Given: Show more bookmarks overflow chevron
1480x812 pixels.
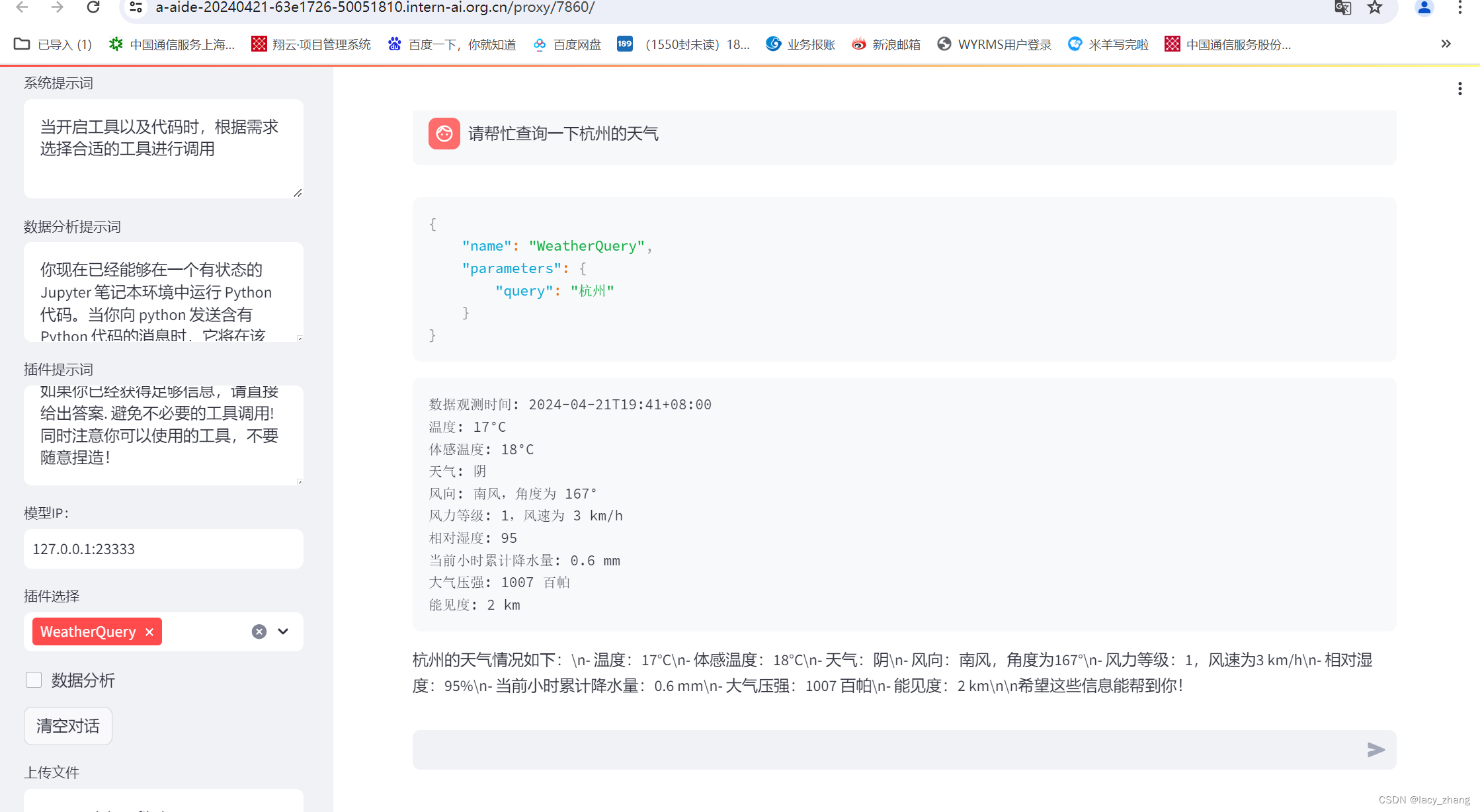Looking at the screenshot, I should click(x=1446, y=44).
